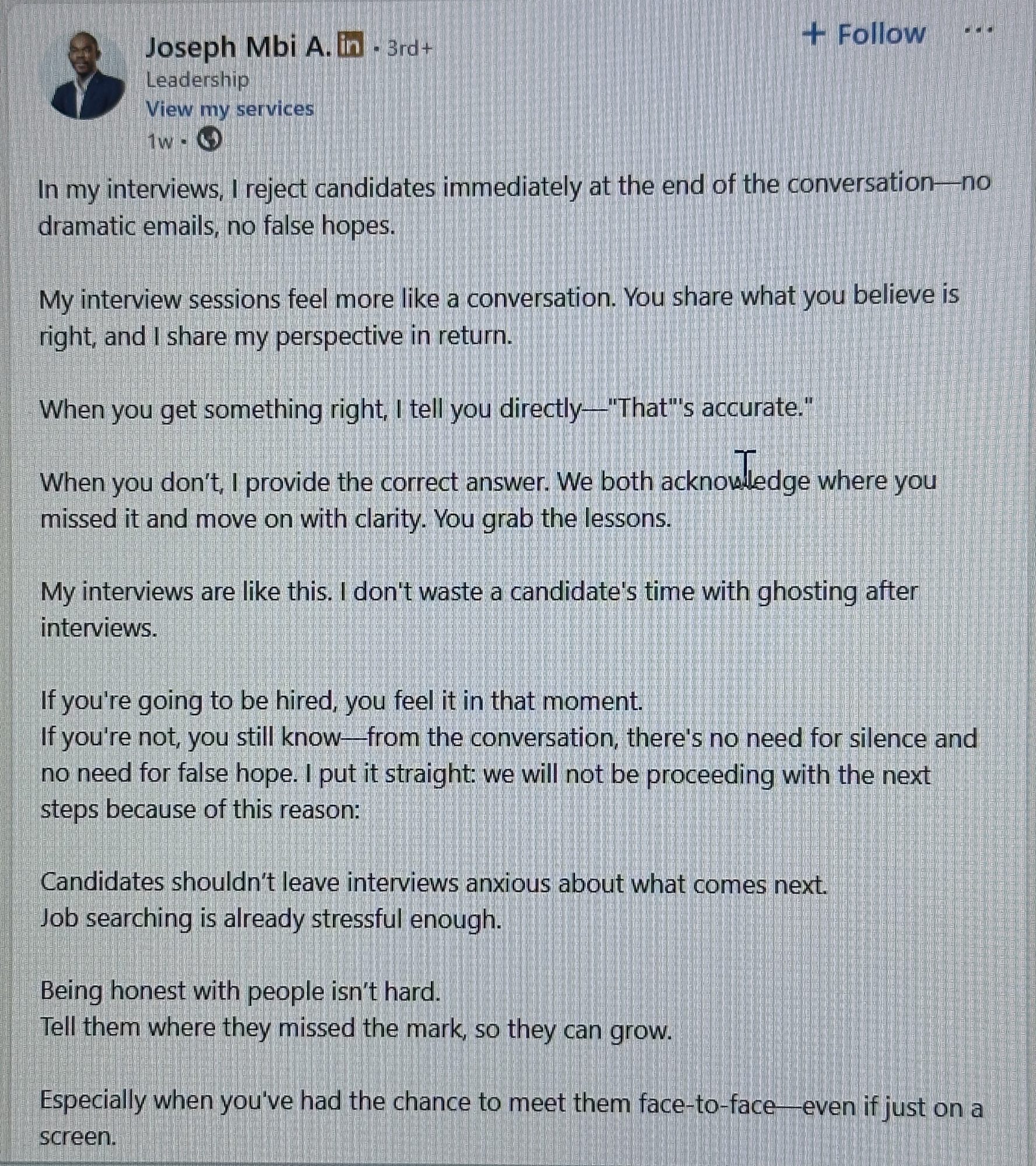Image resolution: width=1036 pixels, height=1166 pixels.
Task: Open the View my services link
Action: [229, 109]
